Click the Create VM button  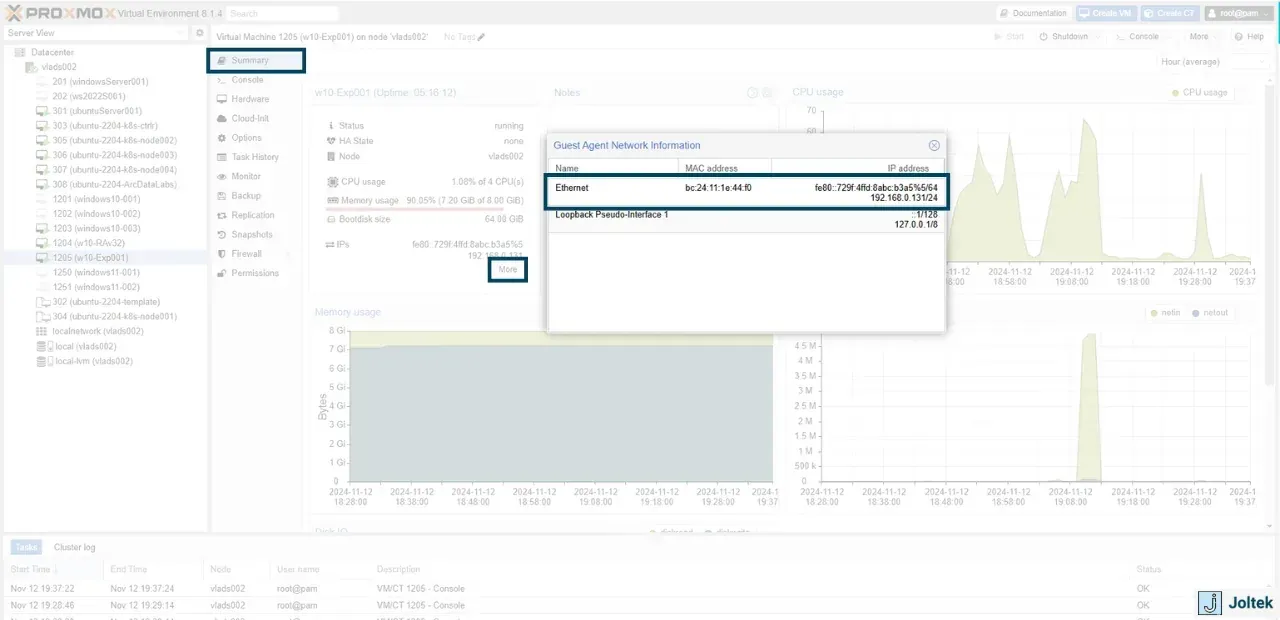click(x=1105, y=13)
